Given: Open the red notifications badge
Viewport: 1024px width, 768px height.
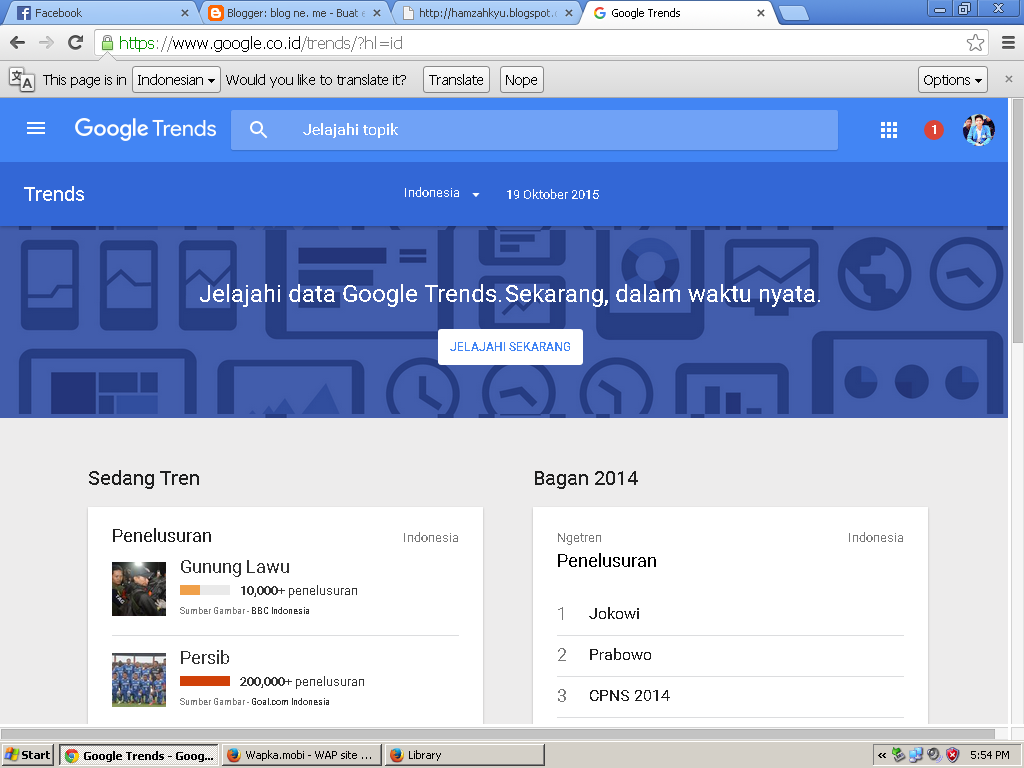Looking at the screenshot, I should 934,130.
